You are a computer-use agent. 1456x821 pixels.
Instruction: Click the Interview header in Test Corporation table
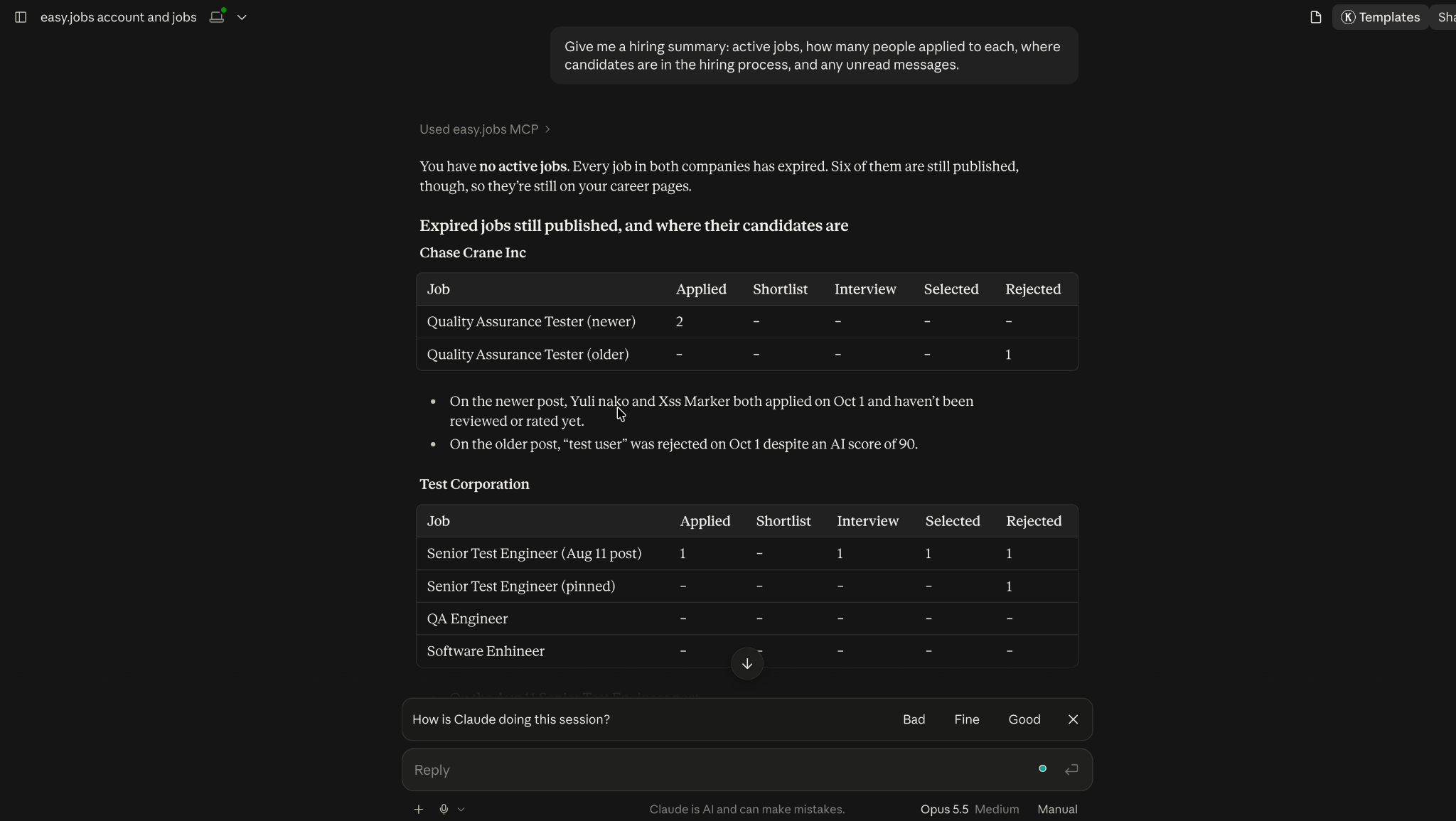point(867,521)
